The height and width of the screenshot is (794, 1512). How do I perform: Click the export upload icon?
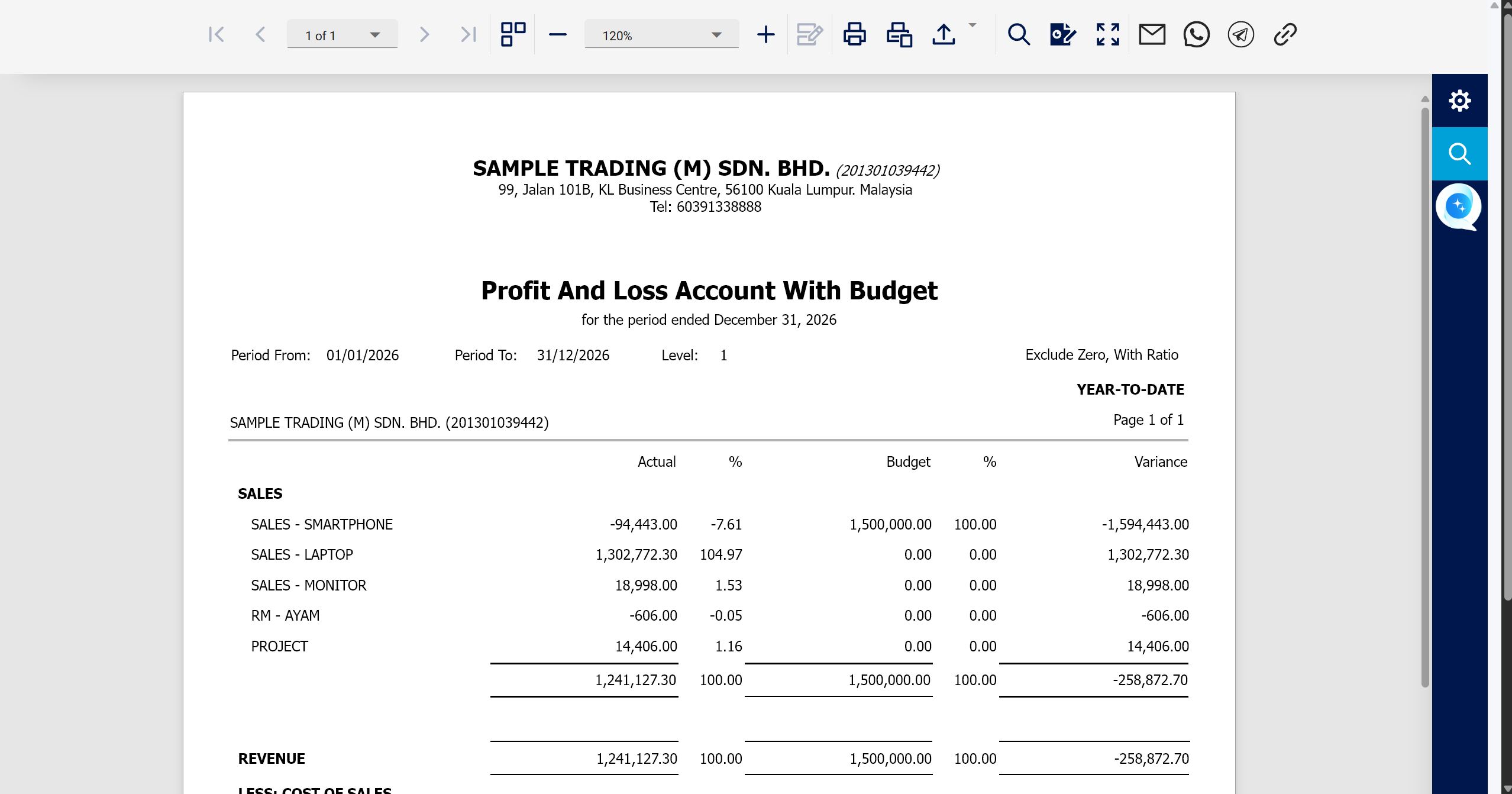click(x=944, y=34)
